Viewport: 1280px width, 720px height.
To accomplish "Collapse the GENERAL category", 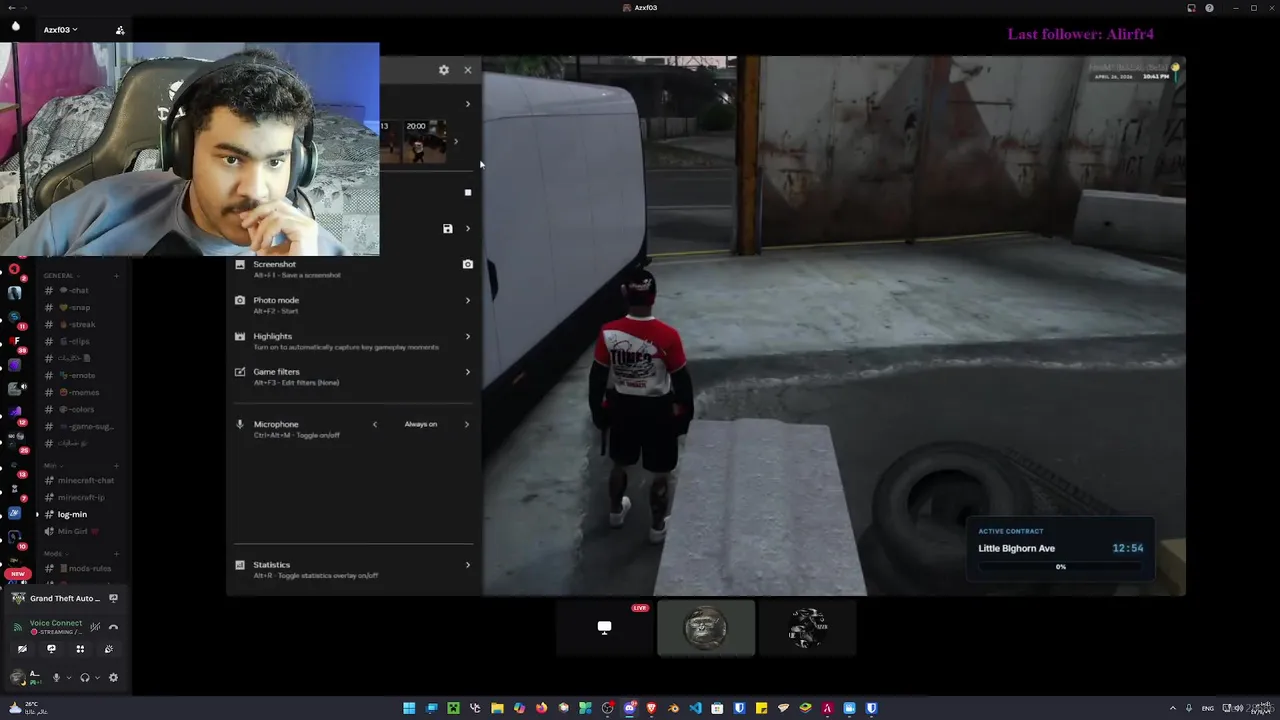I will (60, 275).
